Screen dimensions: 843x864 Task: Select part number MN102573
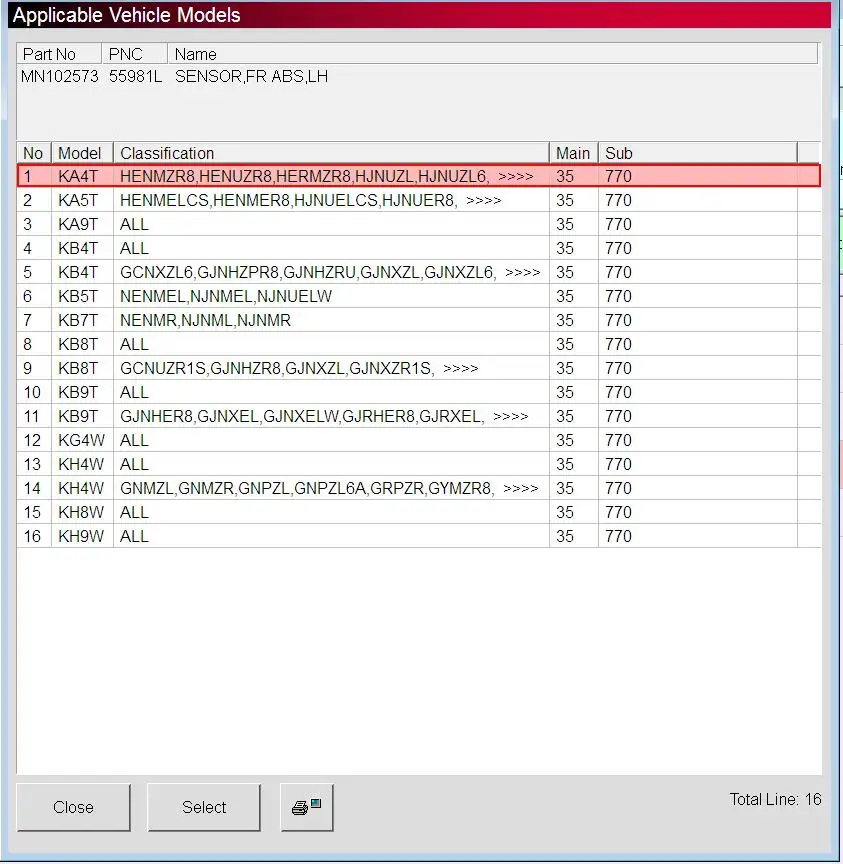pyautogui.click(x=60, y=76)
